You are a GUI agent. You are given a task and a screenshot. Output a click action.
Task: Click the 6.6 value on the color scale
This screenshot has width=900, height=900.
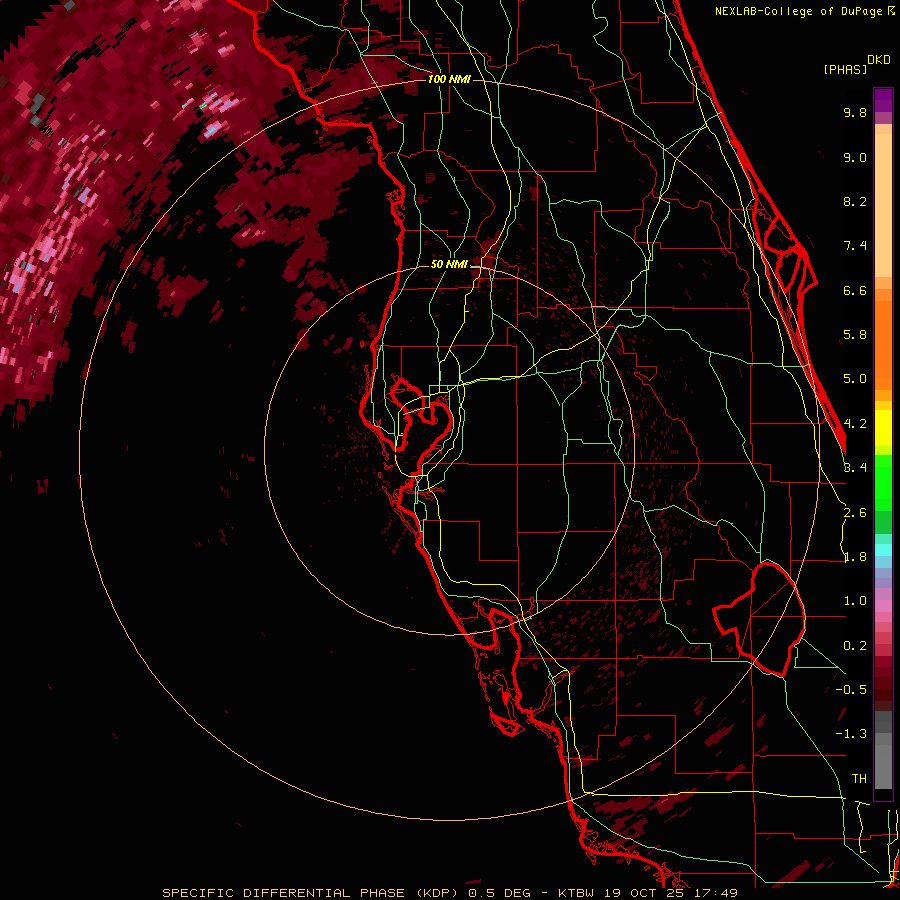[855, 290]
